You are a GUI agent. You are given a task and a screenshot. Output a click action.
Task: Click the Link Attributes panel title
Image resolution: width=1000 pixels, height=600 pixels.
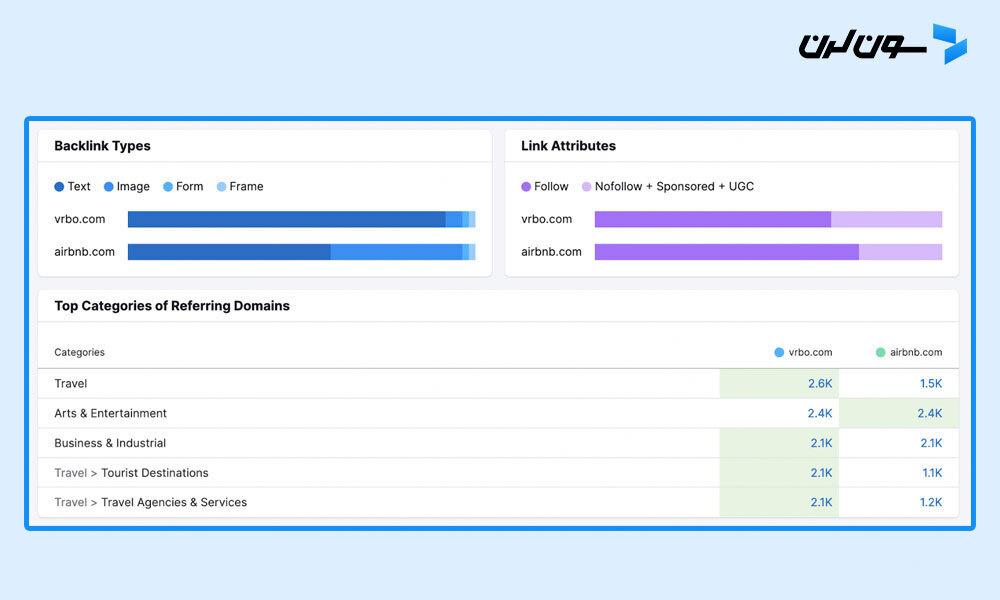[568, 146]
